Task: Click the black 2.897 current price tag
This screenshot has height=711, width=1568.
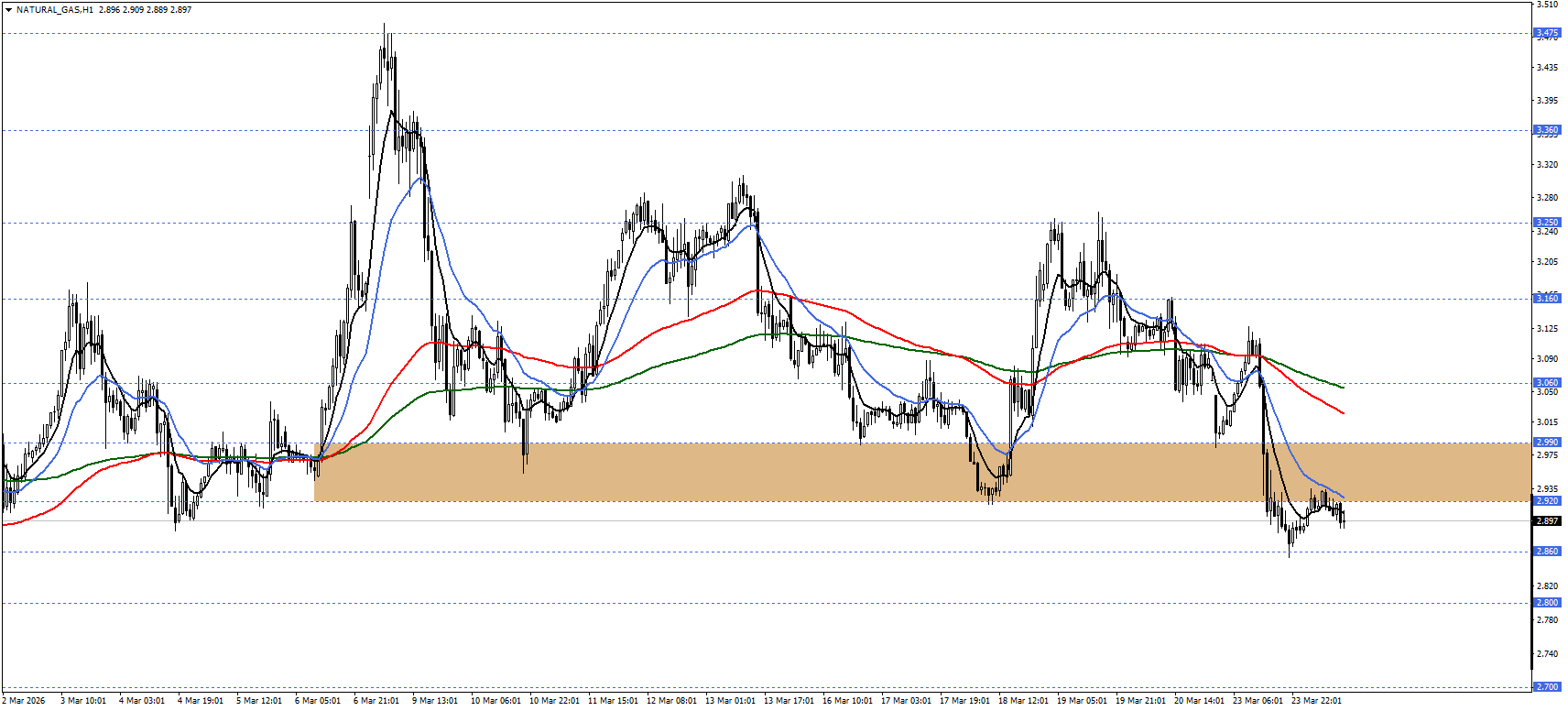Action: click(x=1546, y=521)
